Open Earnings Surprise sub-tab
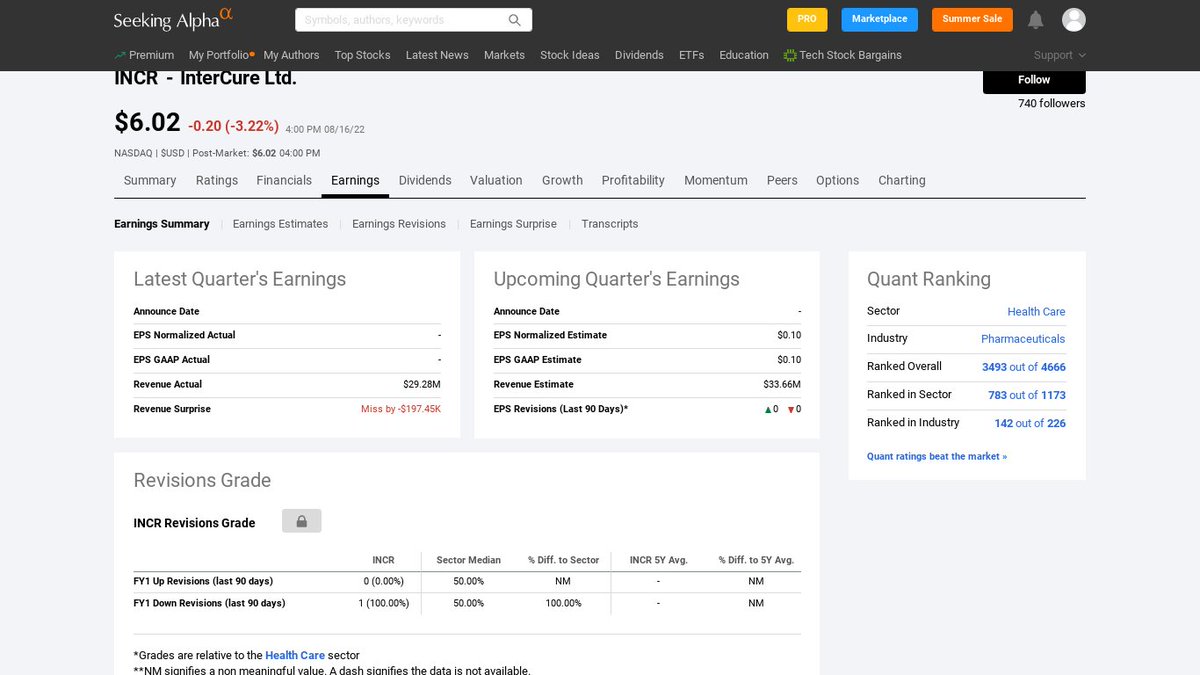1200x675 pixels. (x=513, y=224)
